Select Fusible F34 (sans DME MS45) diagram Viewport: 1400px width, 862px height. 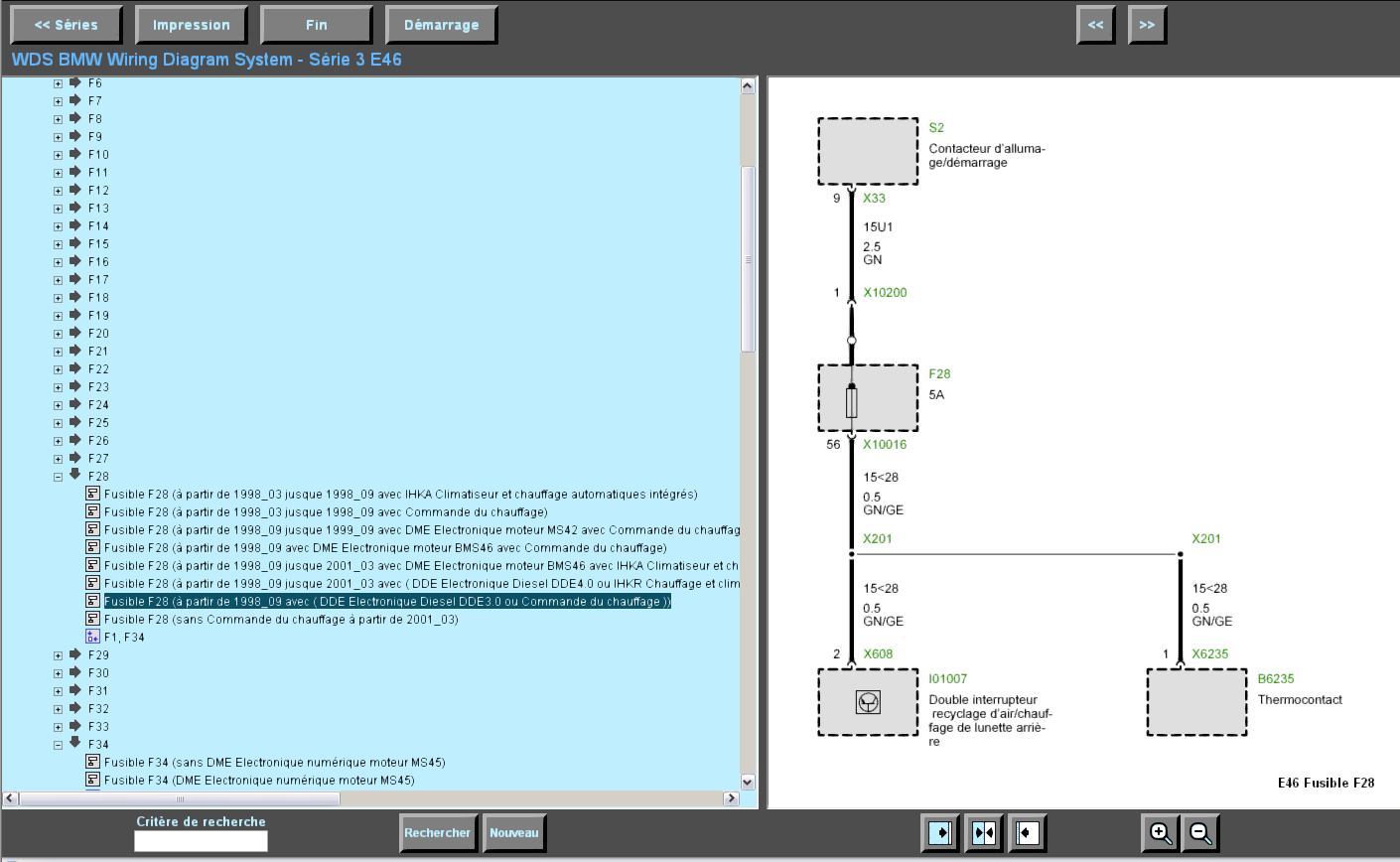click(x=274, y=763)
